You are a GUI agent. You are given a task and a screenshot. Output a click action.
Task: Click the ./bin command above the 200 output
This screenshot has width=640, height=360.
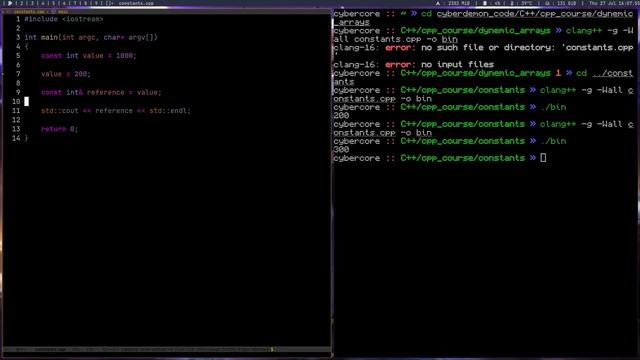pos(553,107)
